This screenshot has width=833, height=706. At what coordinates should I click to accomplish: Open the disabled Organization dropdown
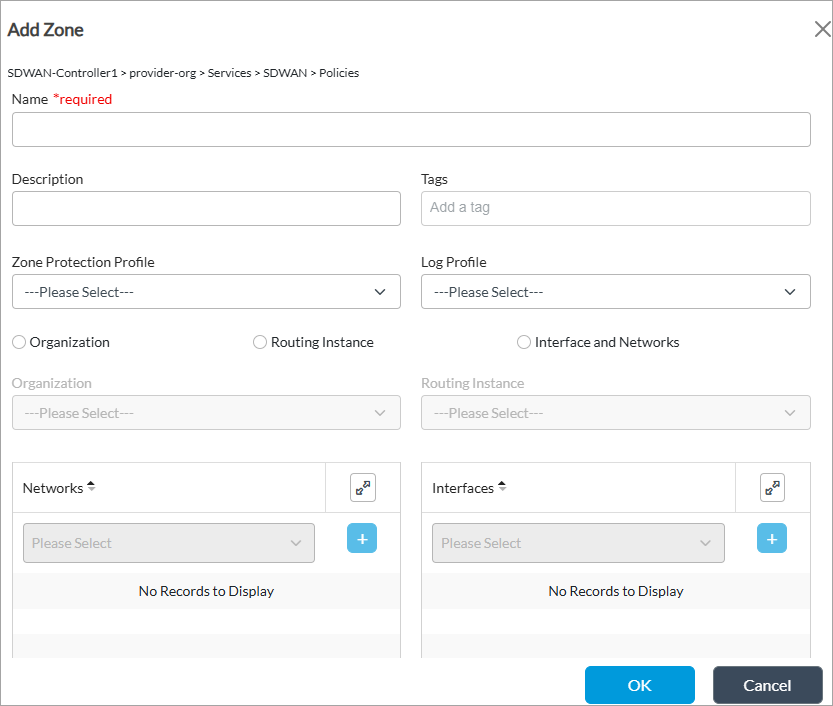click(206, 413)
